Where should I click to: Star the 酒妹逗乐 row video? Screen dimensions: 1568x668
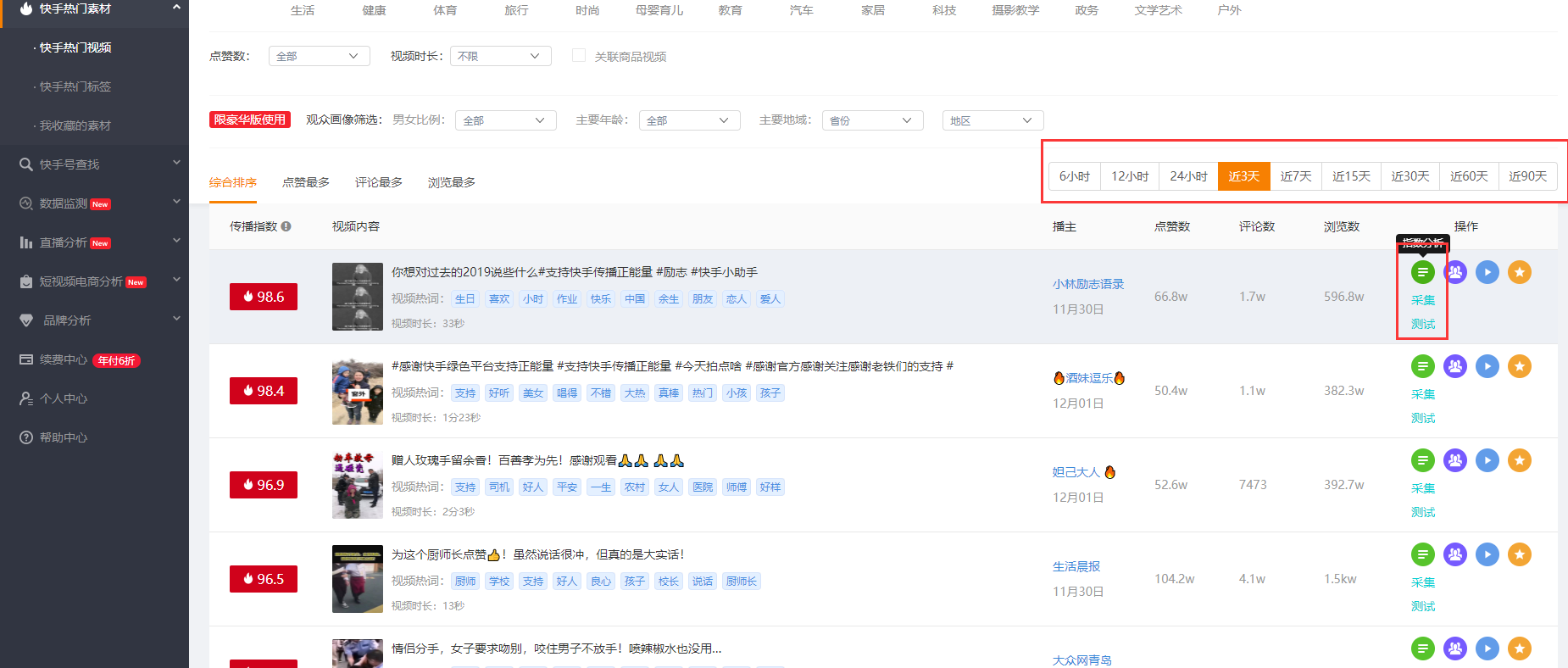click(1520, 366)
